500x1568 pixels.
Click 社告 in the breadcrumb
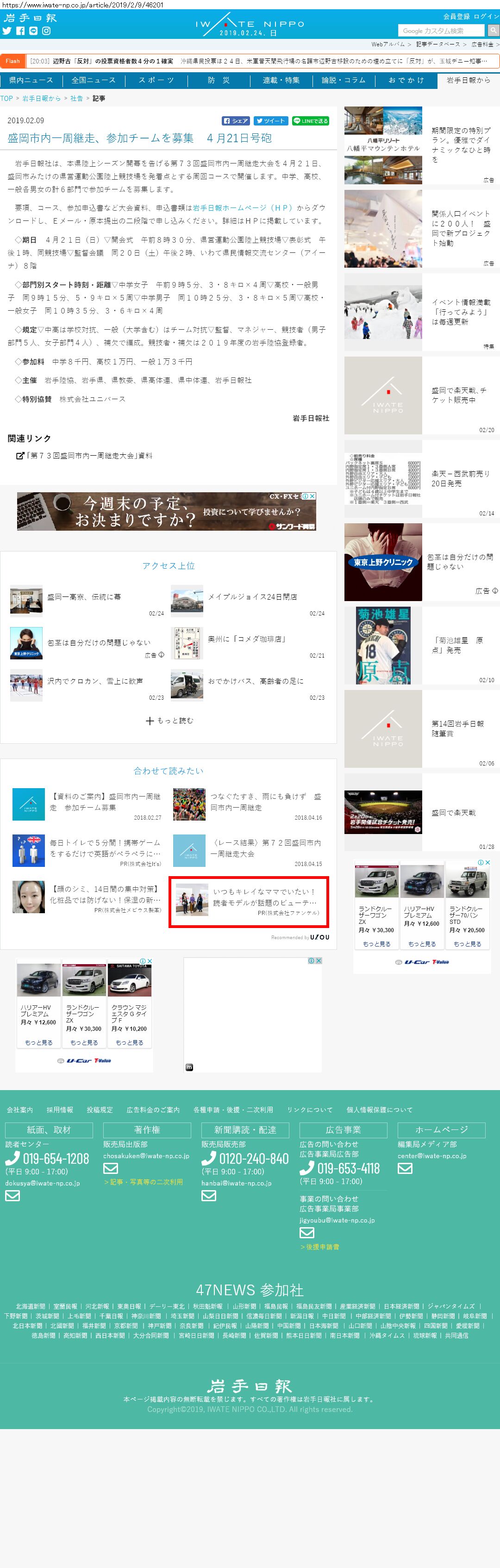tap(77, 98)
